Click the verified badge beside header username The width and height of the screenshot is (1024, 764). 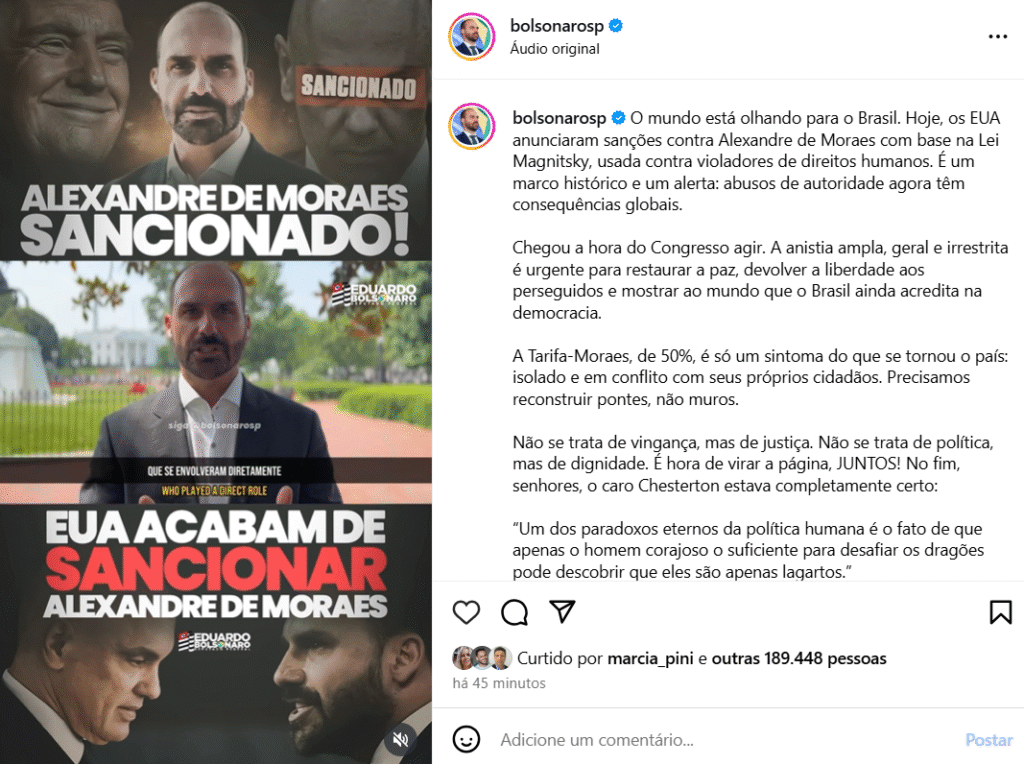click(x=616, y=26)
